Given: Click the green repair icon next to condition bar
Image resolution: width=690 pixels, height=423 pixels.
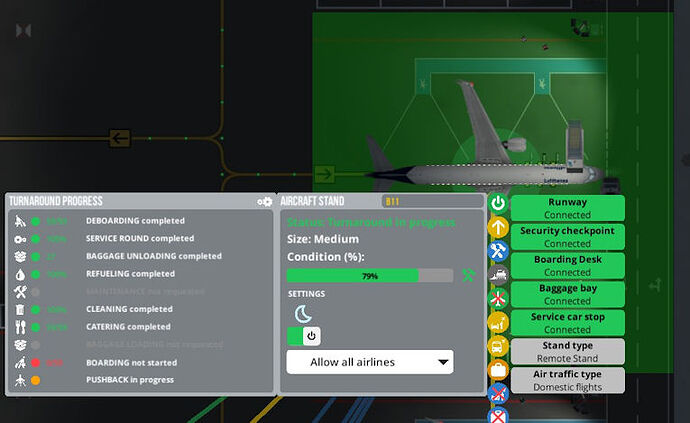Looking at the screenshot, I should (467, 276).
